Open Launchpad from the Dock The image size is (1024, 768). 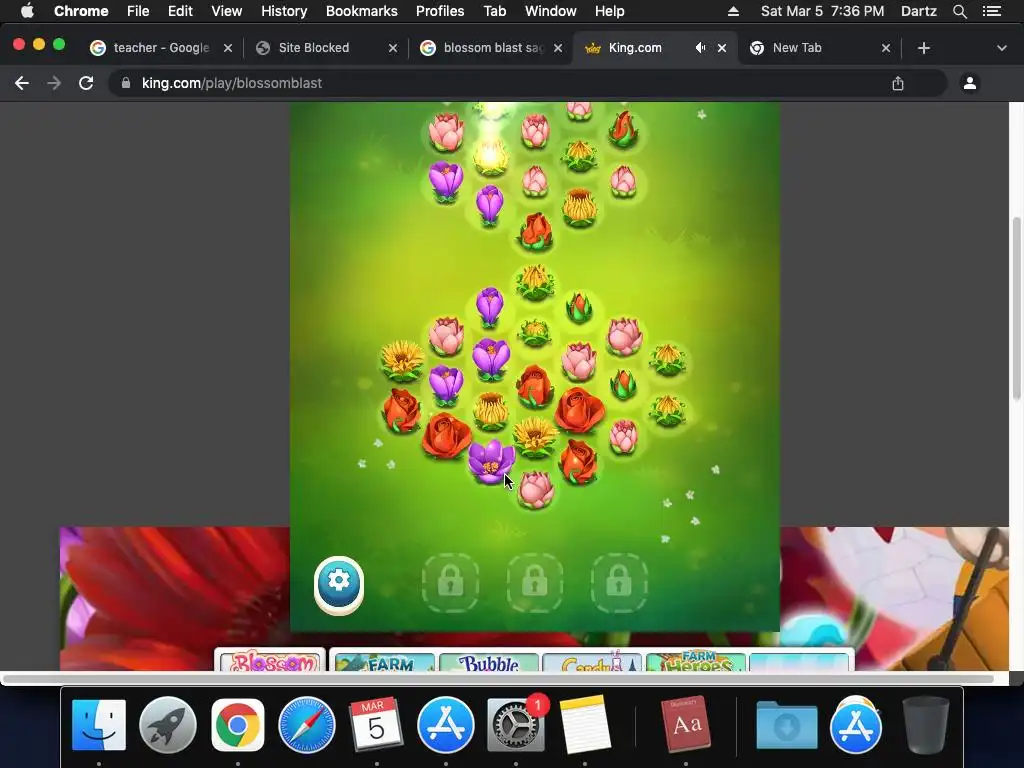coord(168,724)
